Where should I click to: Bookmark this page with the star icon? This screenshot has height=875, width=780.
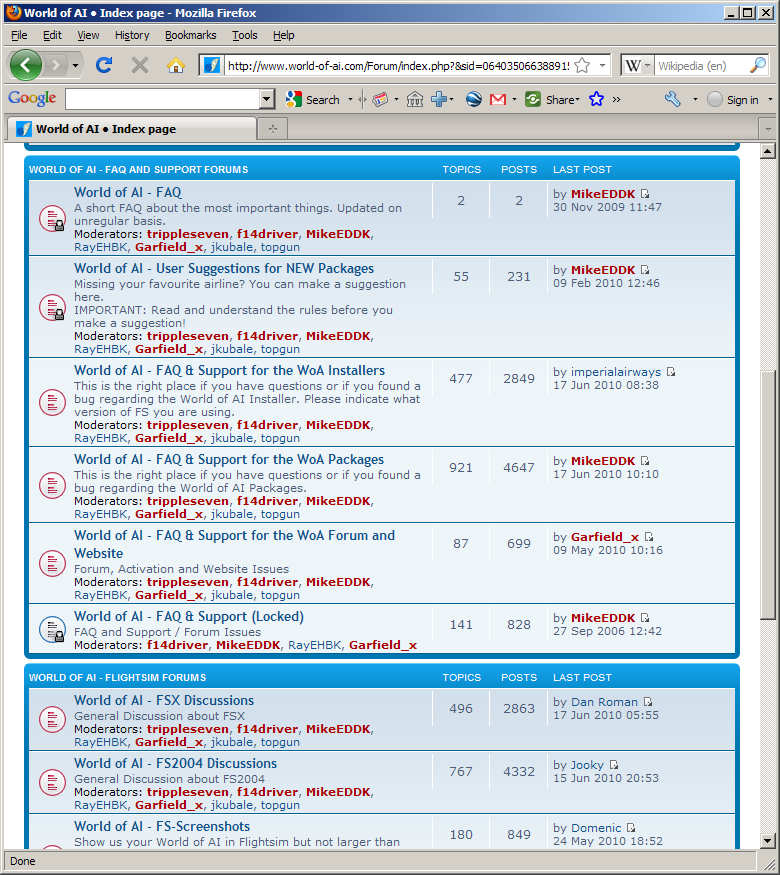tap(582, 65)
